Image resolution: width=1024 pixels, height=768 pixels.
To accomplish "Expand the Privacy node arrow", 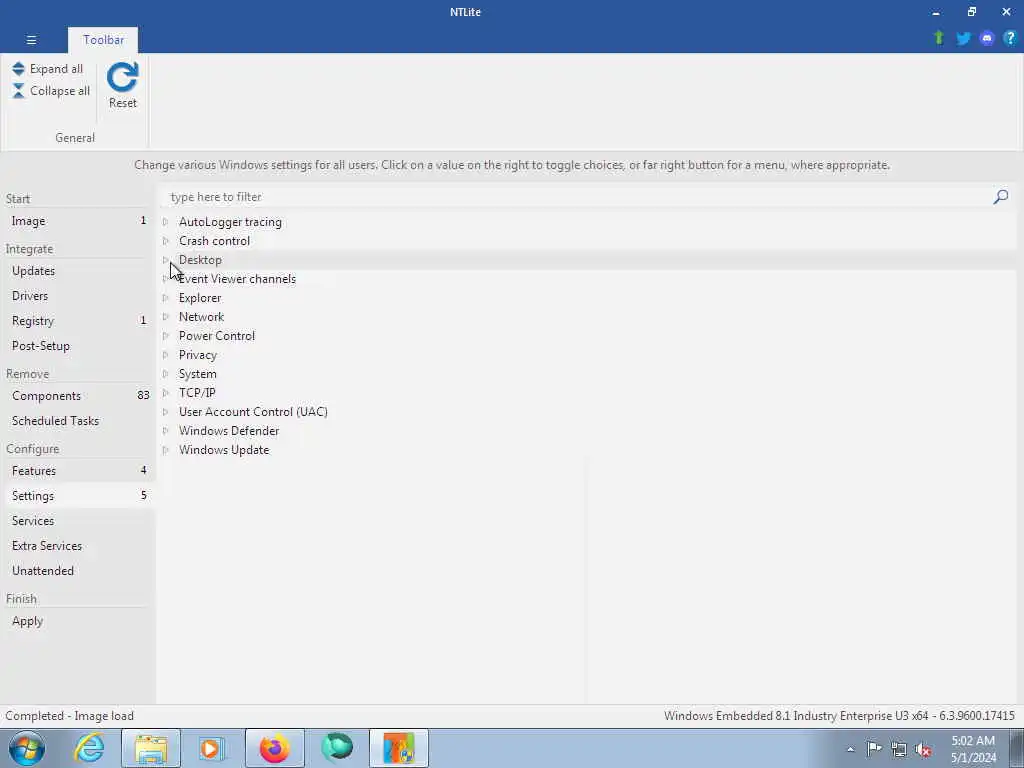I will (165, 355).
